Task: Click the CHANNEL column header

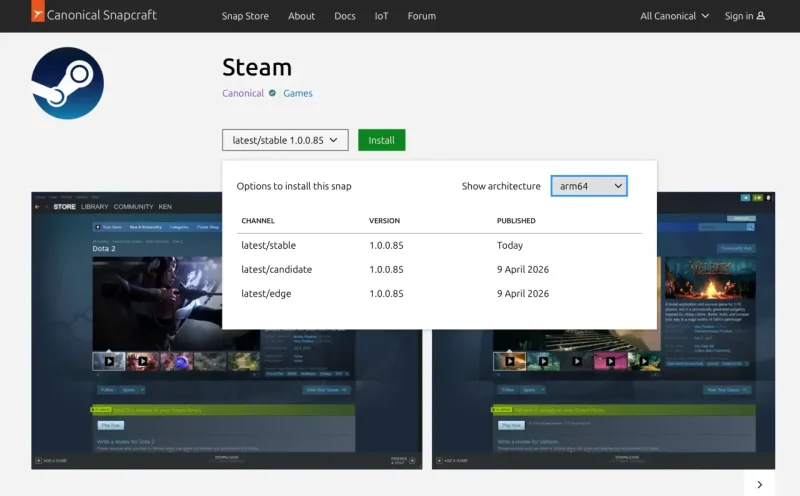Action: (258, 220)
